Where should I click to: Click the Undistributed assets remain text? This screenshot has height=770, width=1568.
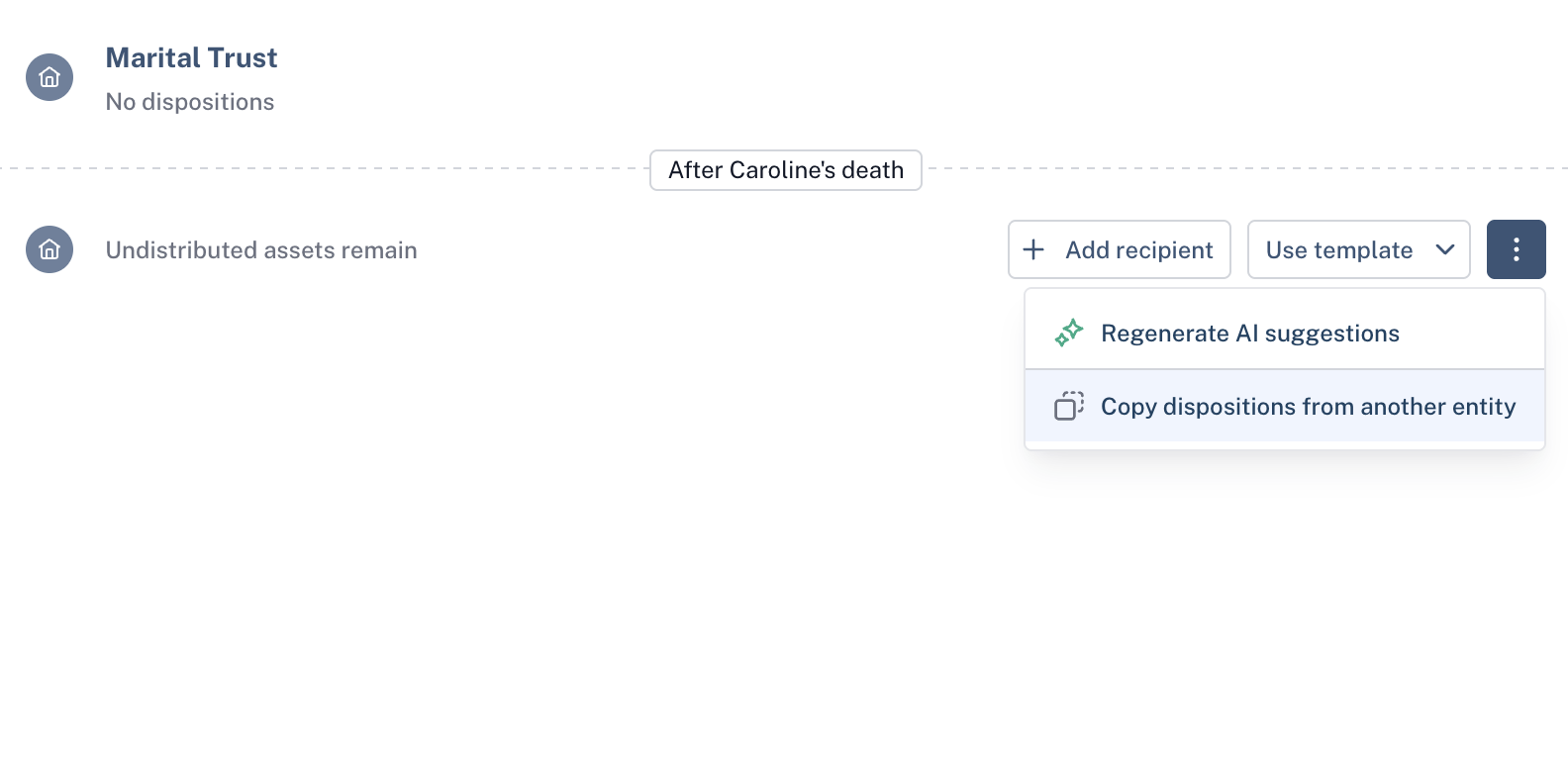click(x=261, y=250)
